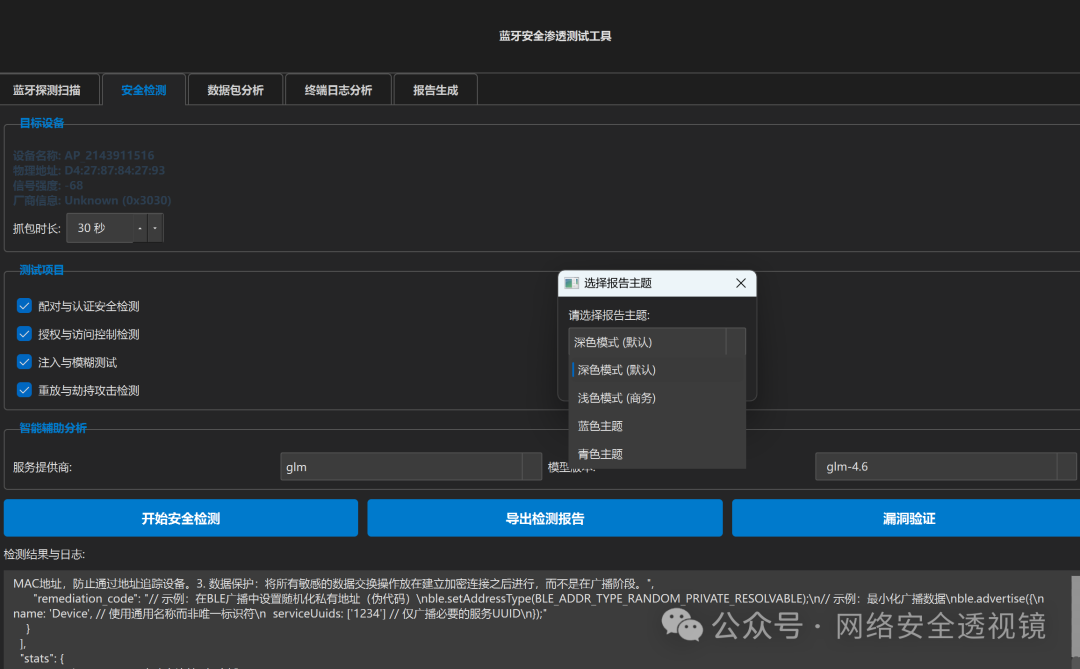Image resolution: width=1080 pixels, height=669 pixels.
Task: Select 青色主题 from the theme list
Action: [658, 454]
